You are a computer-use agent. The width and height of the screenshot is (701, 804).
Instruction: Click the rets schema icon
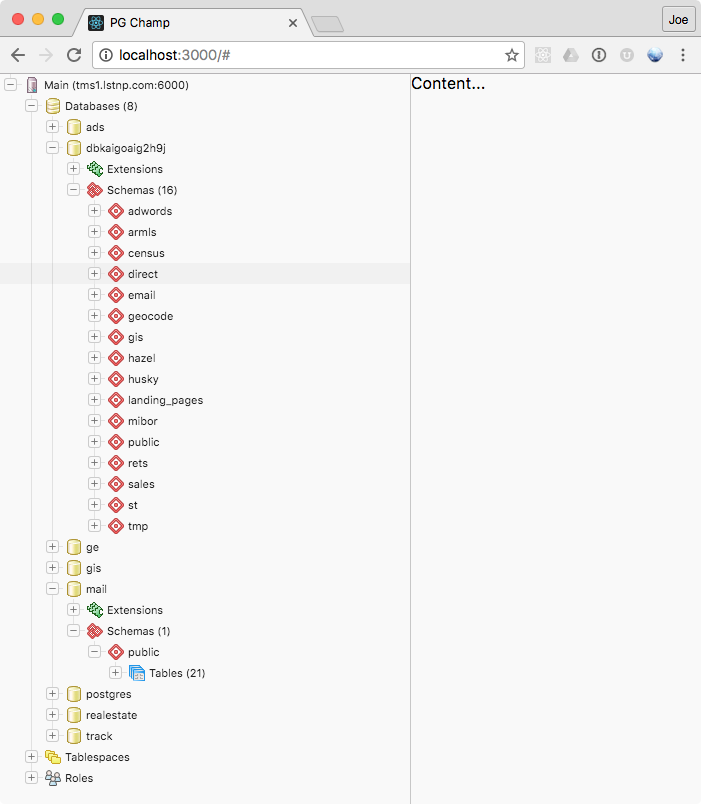click(x=116, y=463)
